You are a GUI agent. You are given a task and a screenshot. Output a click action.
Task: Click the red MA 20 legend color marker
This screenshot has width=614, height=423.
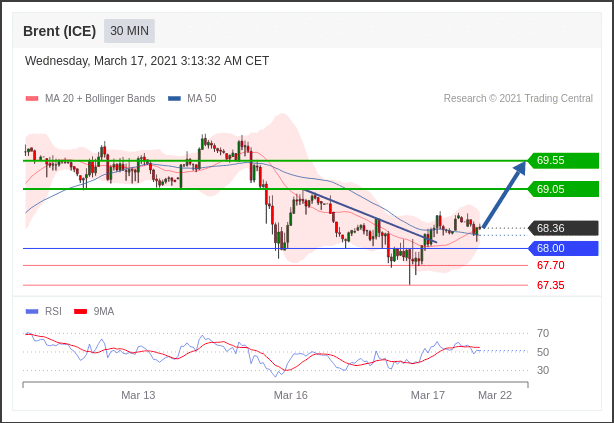(32, 98)
